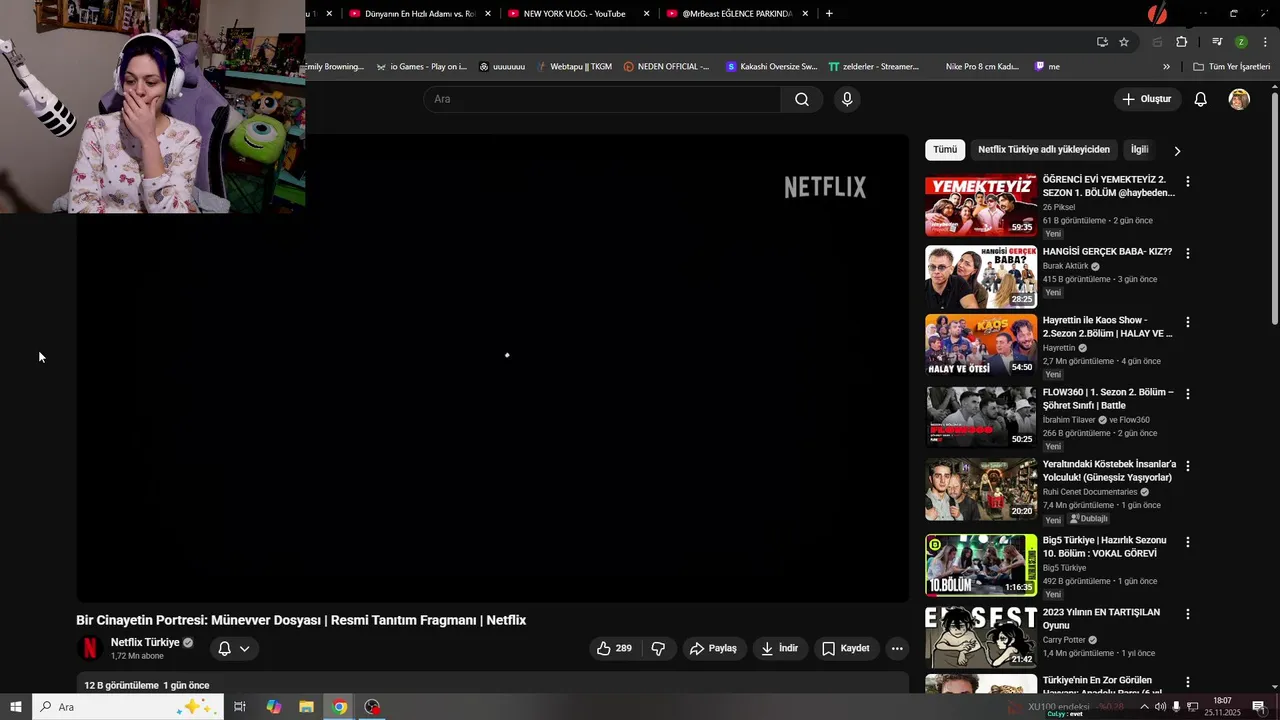Like the video with 289 likes
The image size is (1280, 720).
[614, 648]
